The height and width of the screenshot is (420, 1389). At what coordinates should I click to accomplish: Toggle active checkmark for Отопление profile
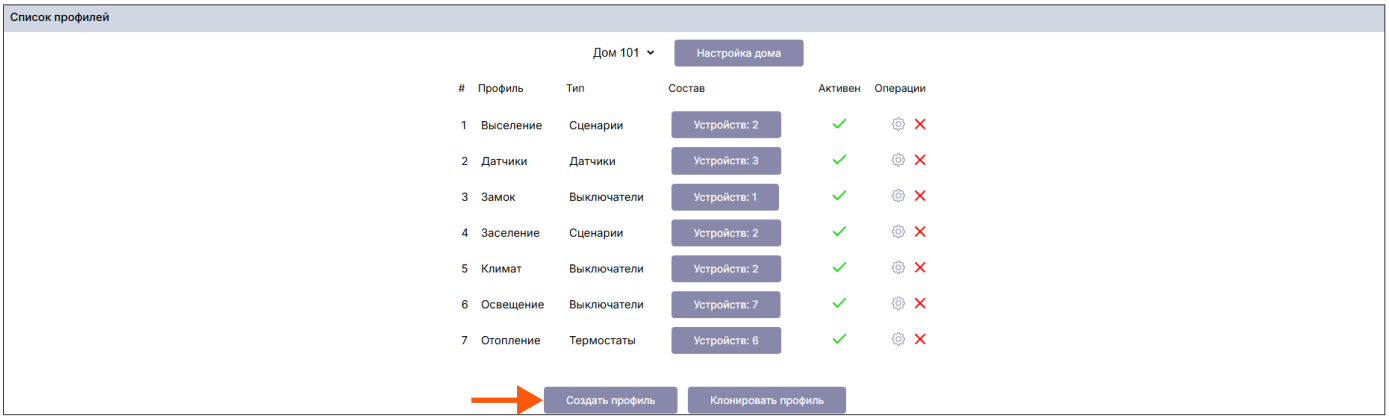(839, 340)
